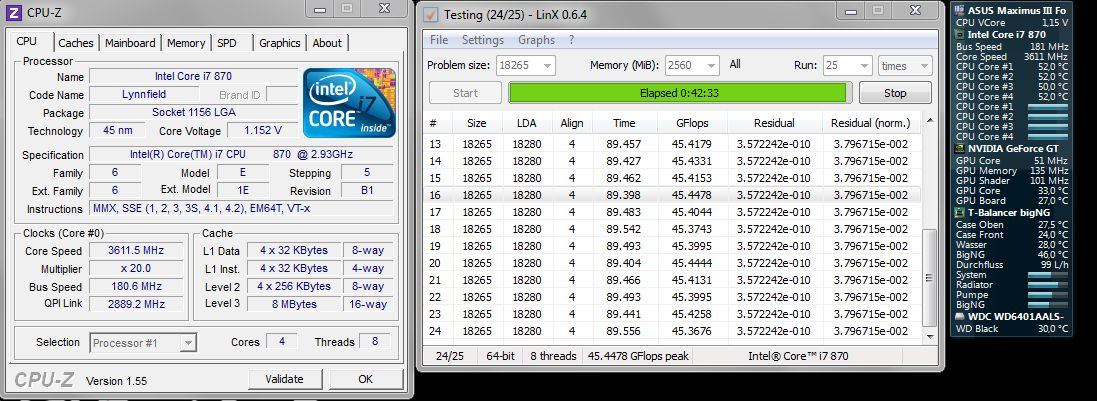Click the LinX results scroll up arrow
Viewport: 1097px width, 401px height.
pos(928,120)
